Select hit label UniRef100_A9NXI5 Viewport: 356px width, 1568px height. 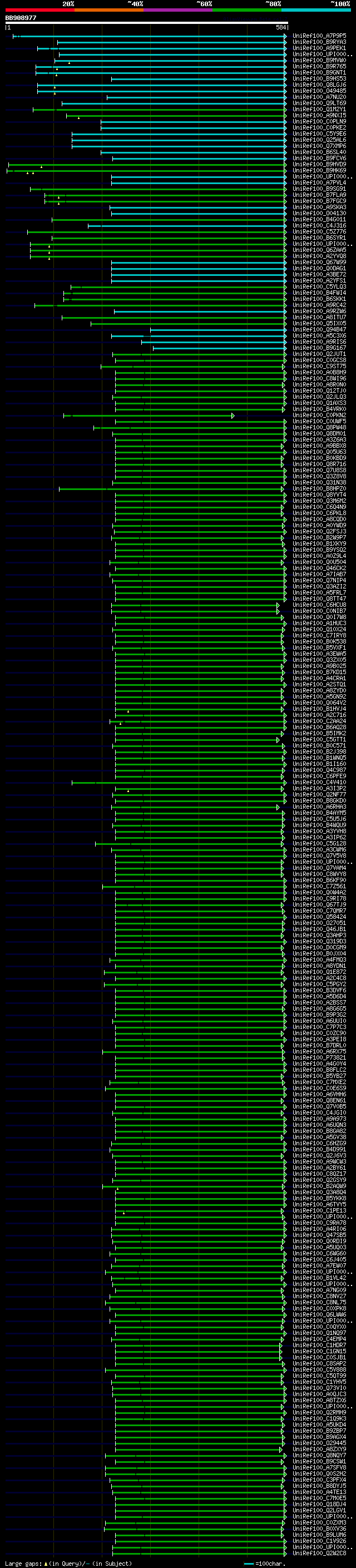tap(319, 116)
